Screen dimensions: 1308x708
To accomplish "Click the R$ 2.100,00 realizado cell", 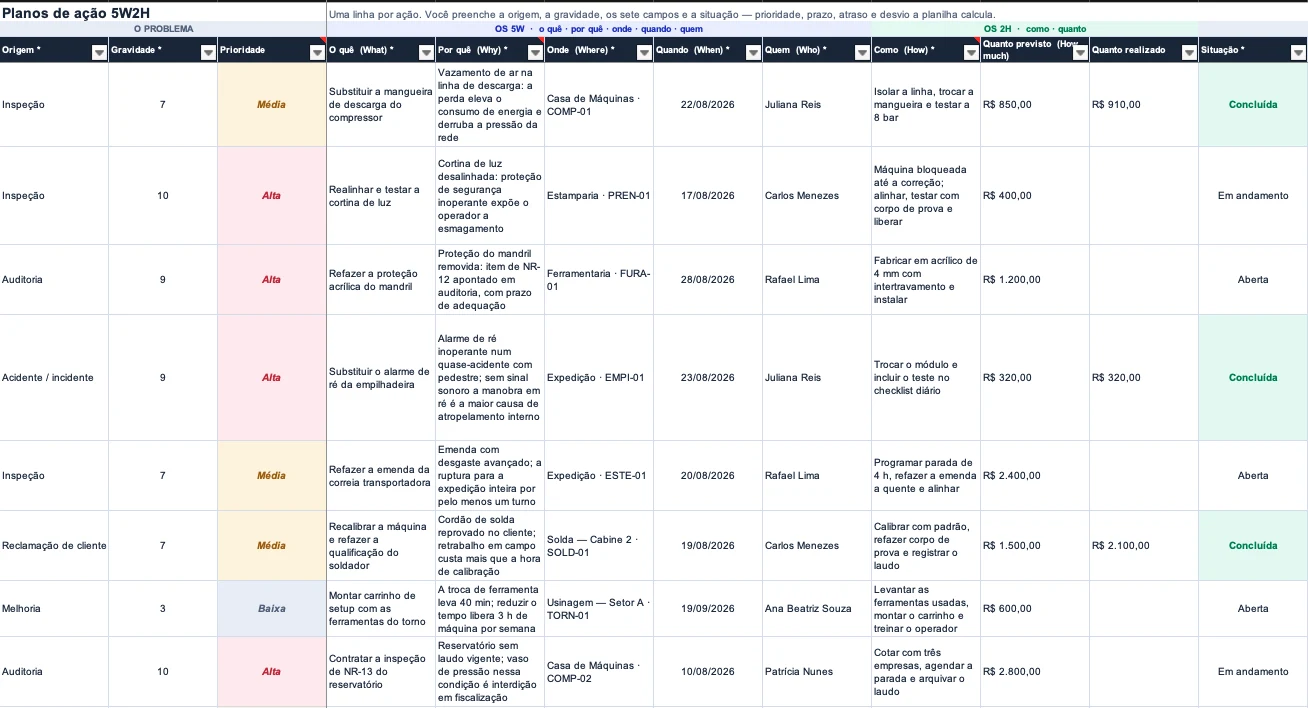I will click(x=1144, y=546).
